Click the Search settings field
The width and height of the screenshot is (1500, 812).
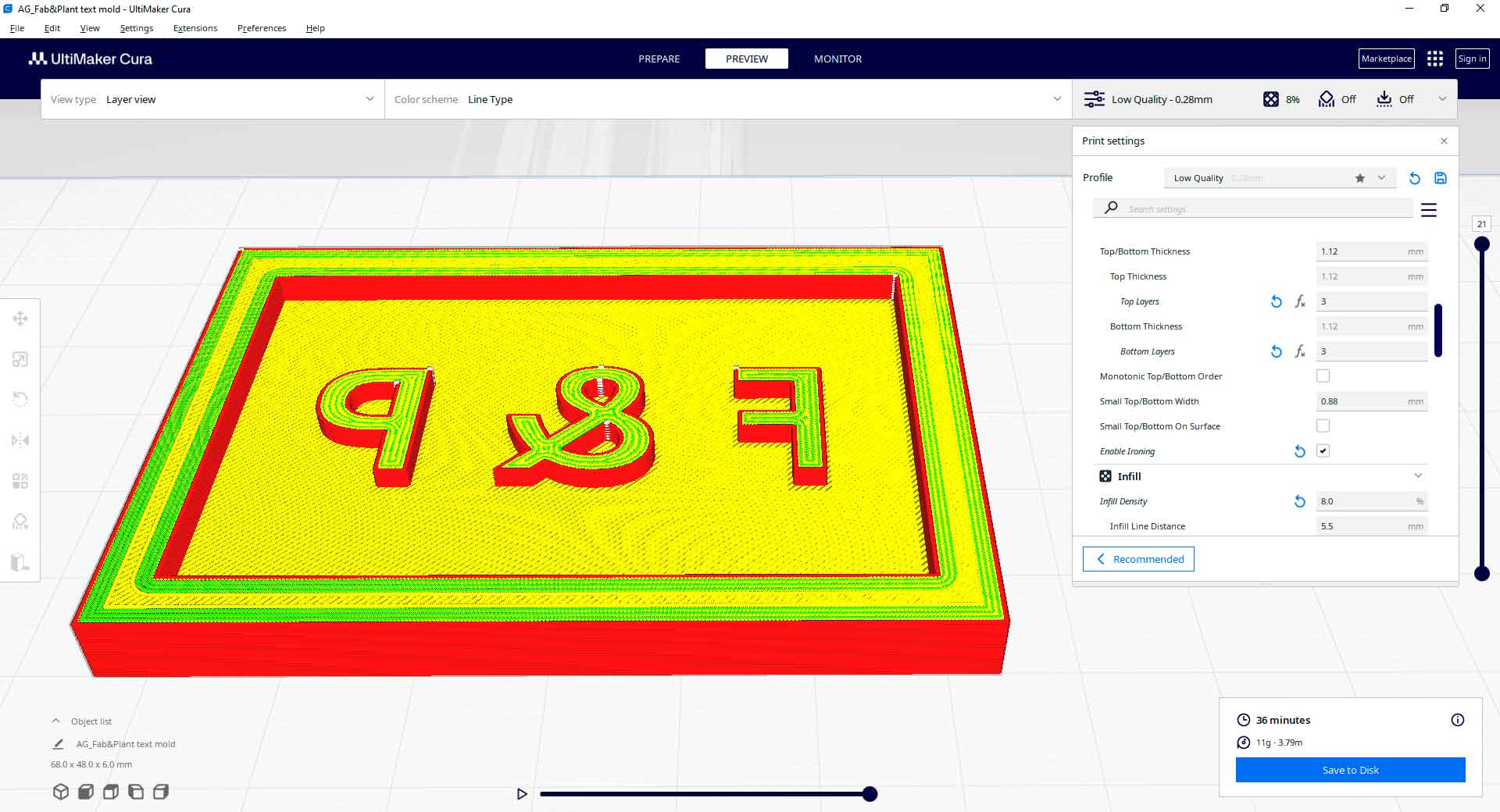(1253, 208)
